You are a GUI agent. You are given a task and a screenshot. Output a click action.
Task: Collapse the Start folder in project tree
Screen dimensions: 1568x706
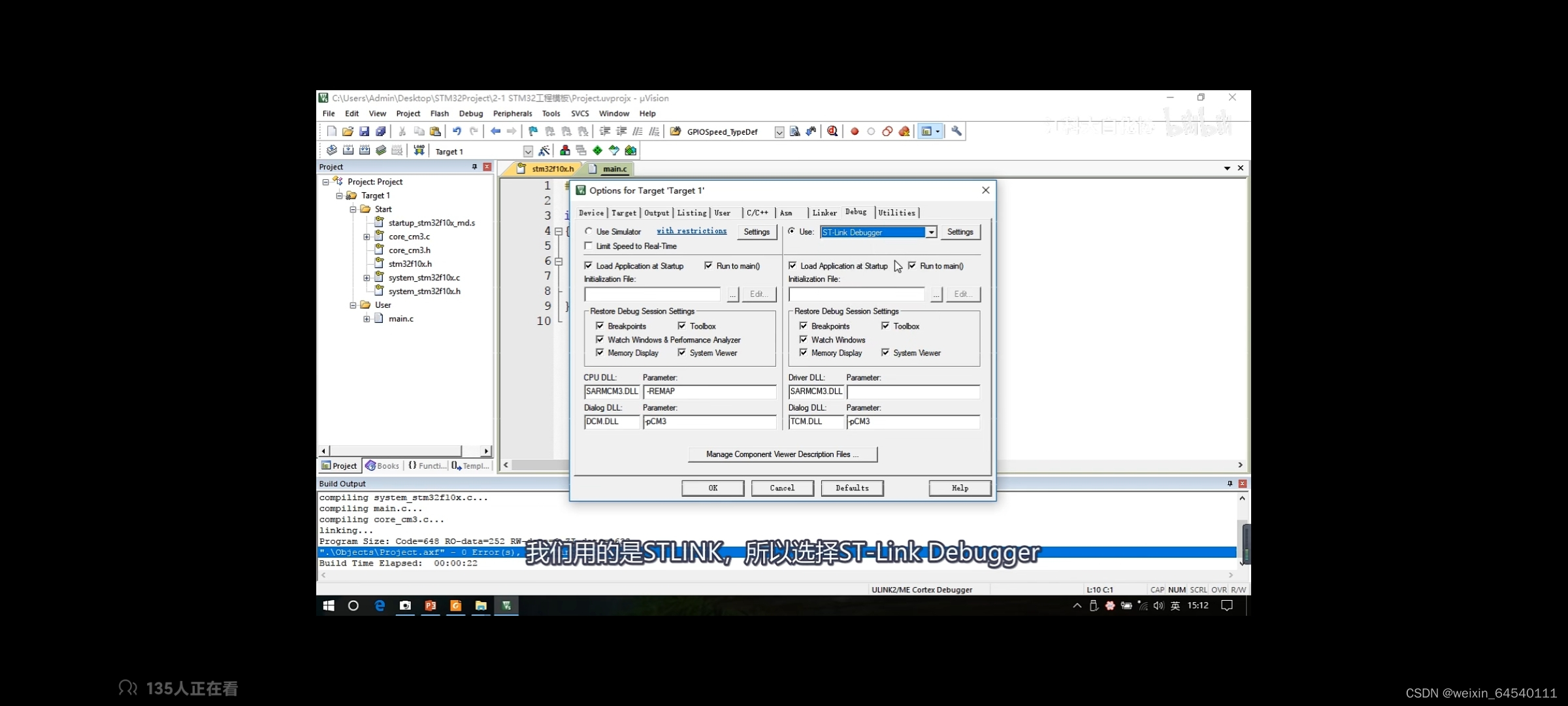[353, 209]
